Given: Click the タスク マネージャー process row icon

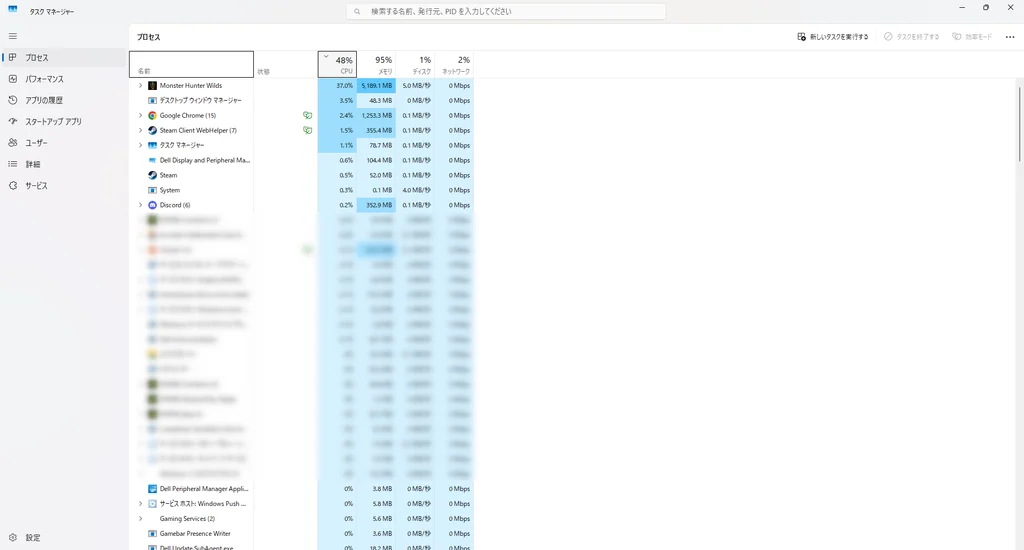Looking at the screenshot, I should point(152,145).
